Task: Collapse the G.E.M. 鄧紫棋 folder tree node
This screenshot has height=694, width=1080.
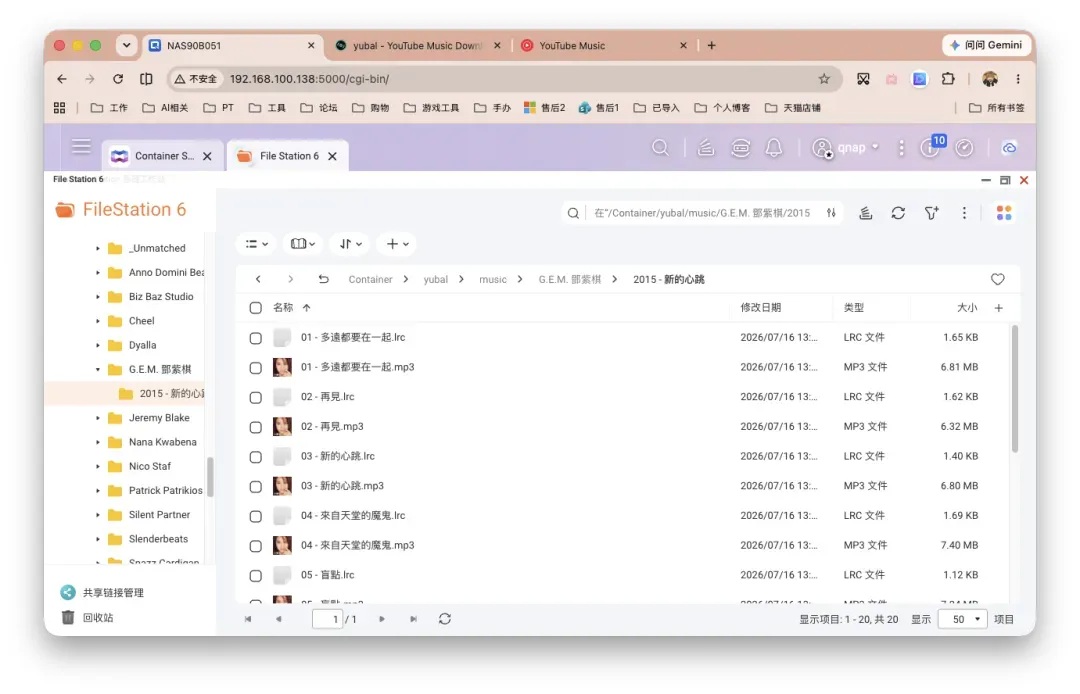Action: [x=98, y=370]
